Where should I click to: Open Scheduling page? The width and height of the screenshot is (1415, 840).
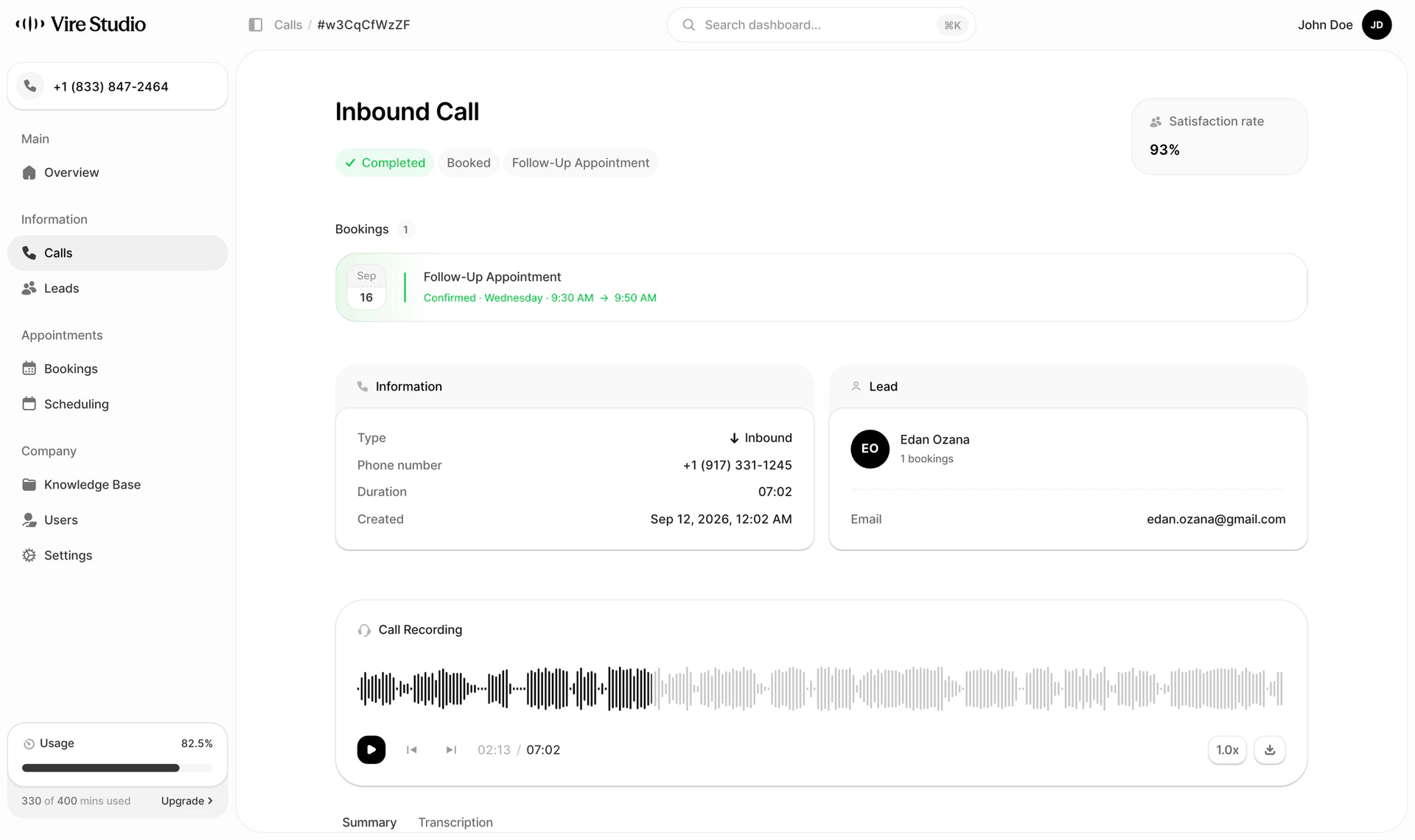click(x=118, y=404)
